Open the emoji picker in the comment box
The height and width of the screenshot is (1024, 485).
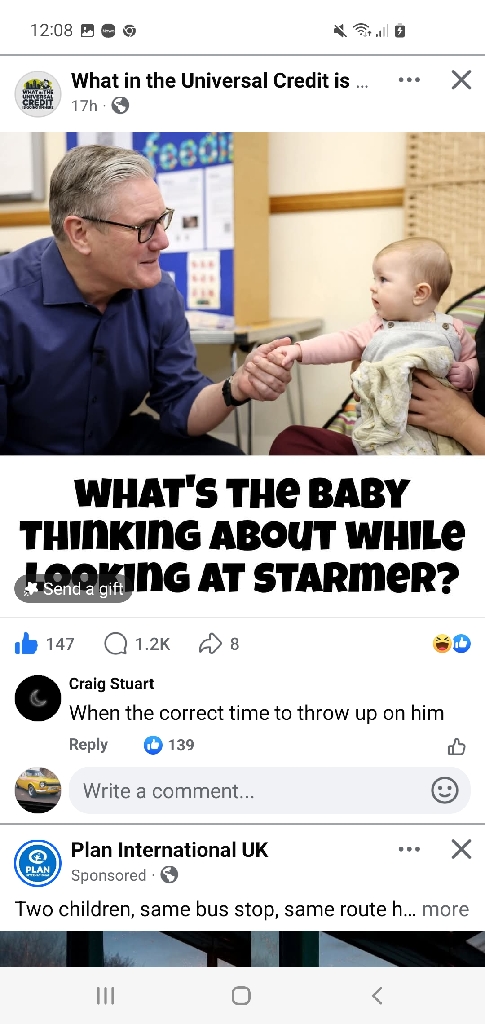tap(445, 791)
